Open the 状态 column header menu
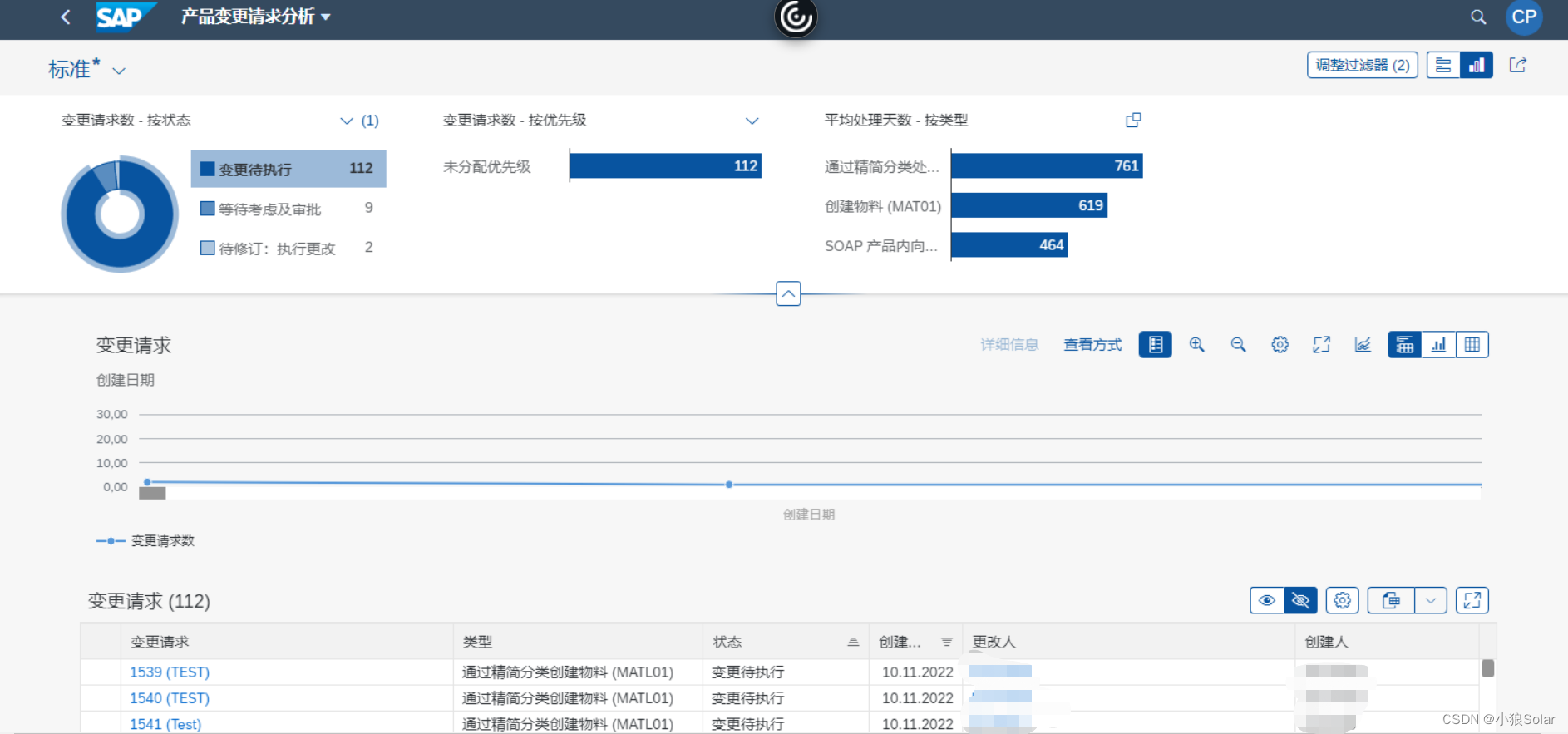The width and height of the screenshot is (1568, 734). click(786, 643)
